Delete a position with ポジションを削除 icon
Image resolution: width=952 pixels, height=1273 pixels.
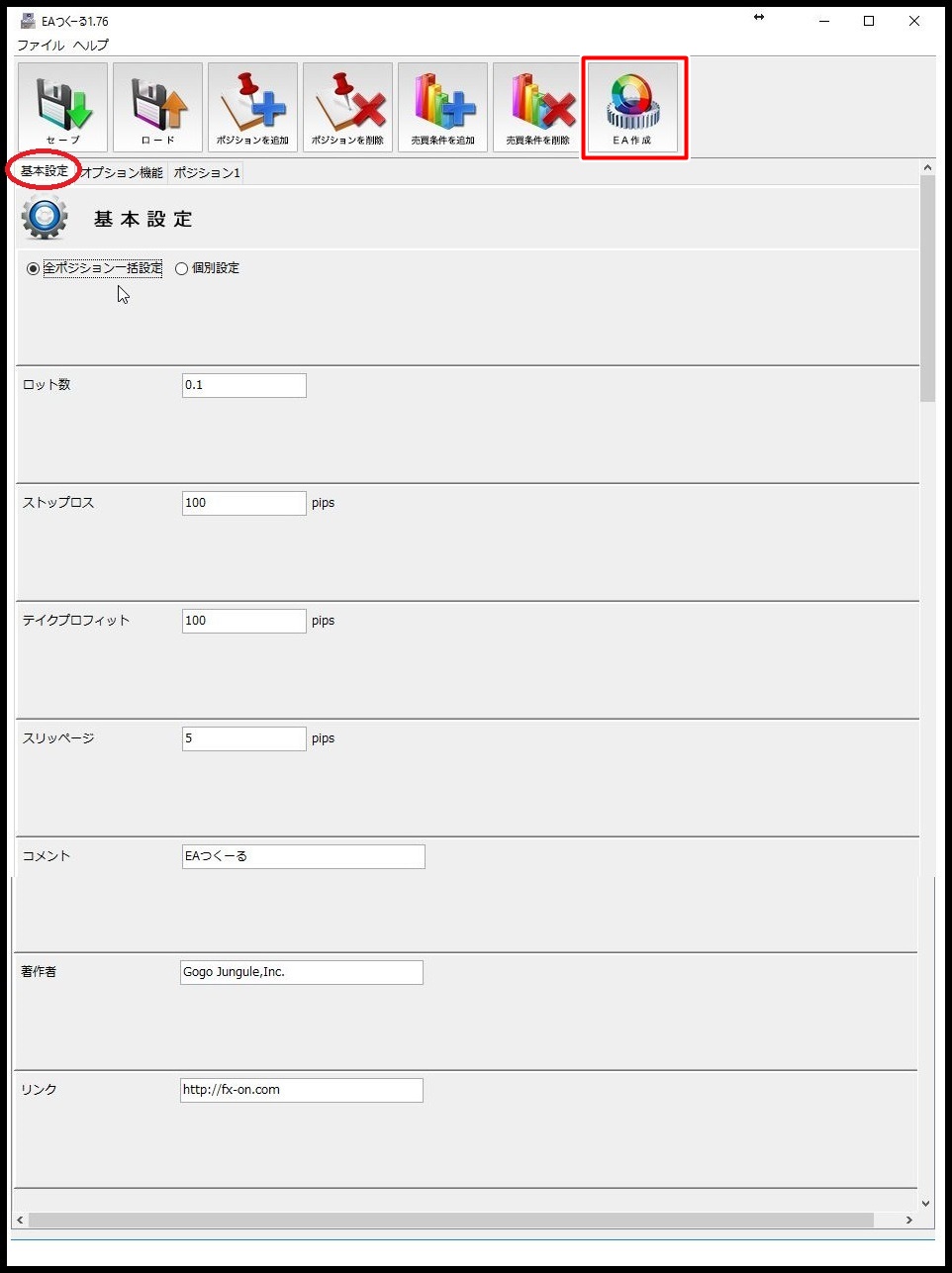[x=347, y=107]
